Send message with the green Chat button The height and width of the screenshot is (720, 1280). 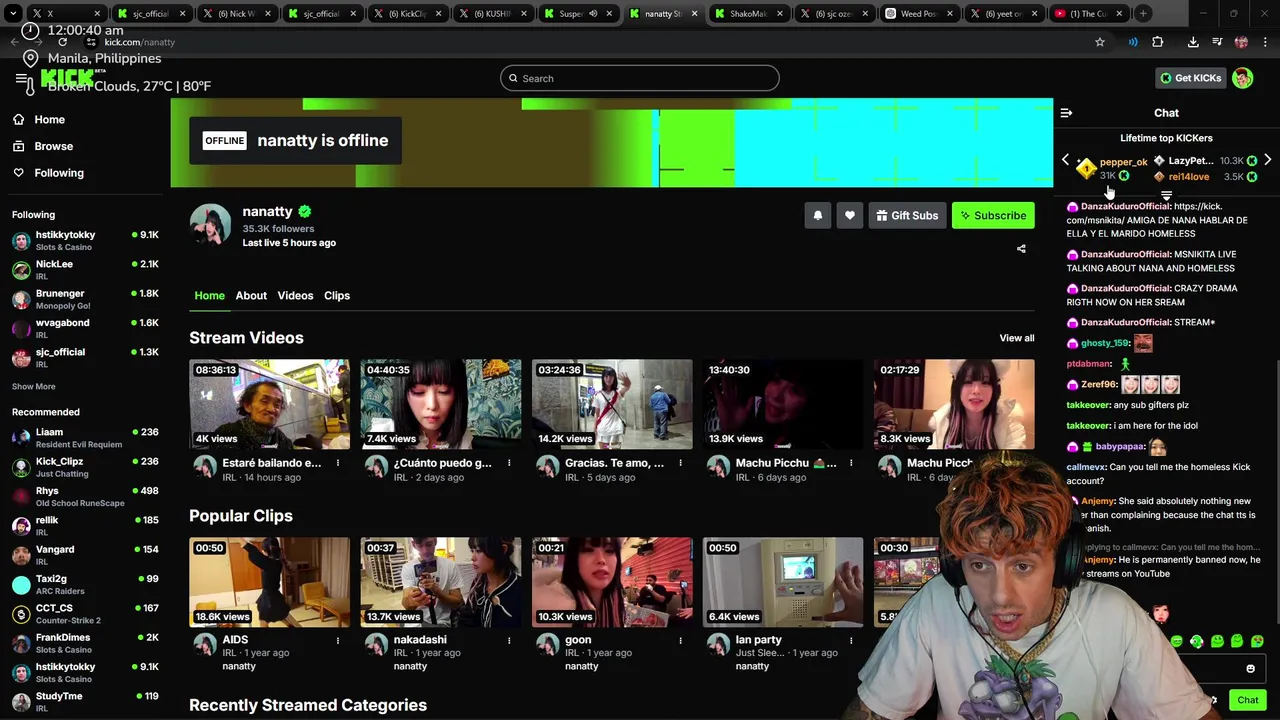1247,700
